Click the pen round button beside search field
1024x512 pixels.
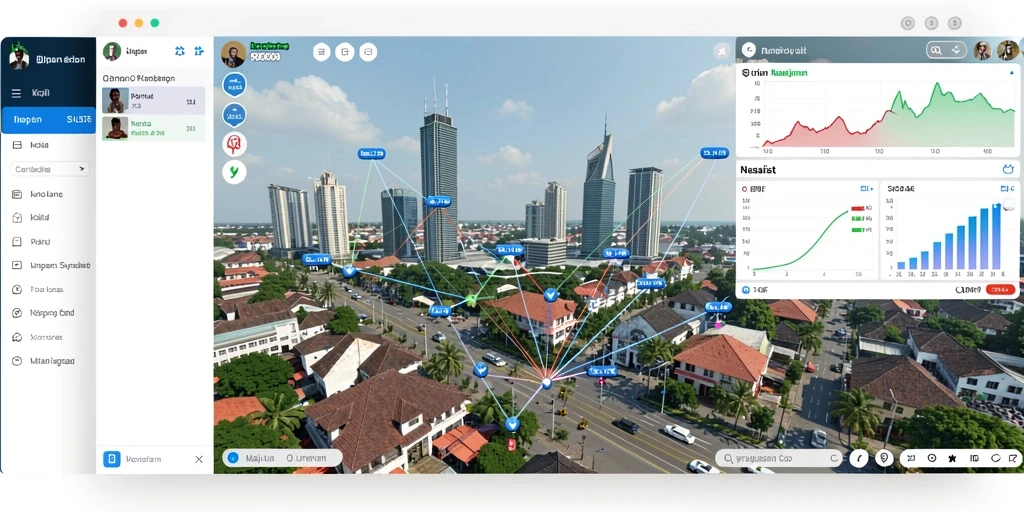pyautogui.click(x=858, y=458)
